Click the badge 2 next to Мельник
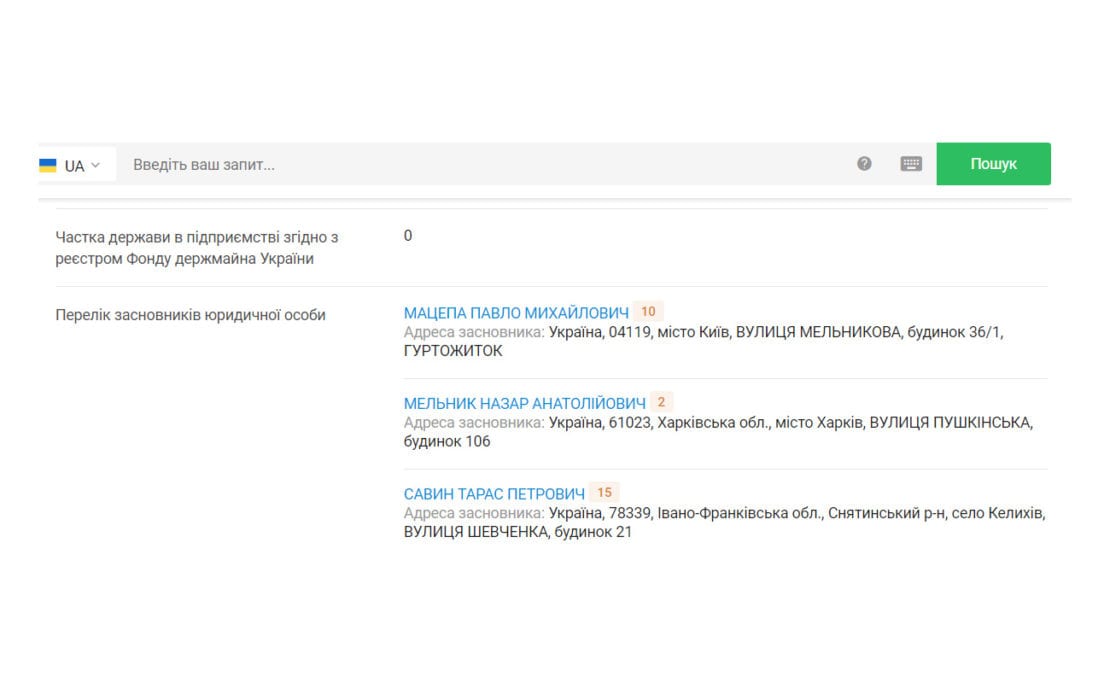 tap(661, 402)
